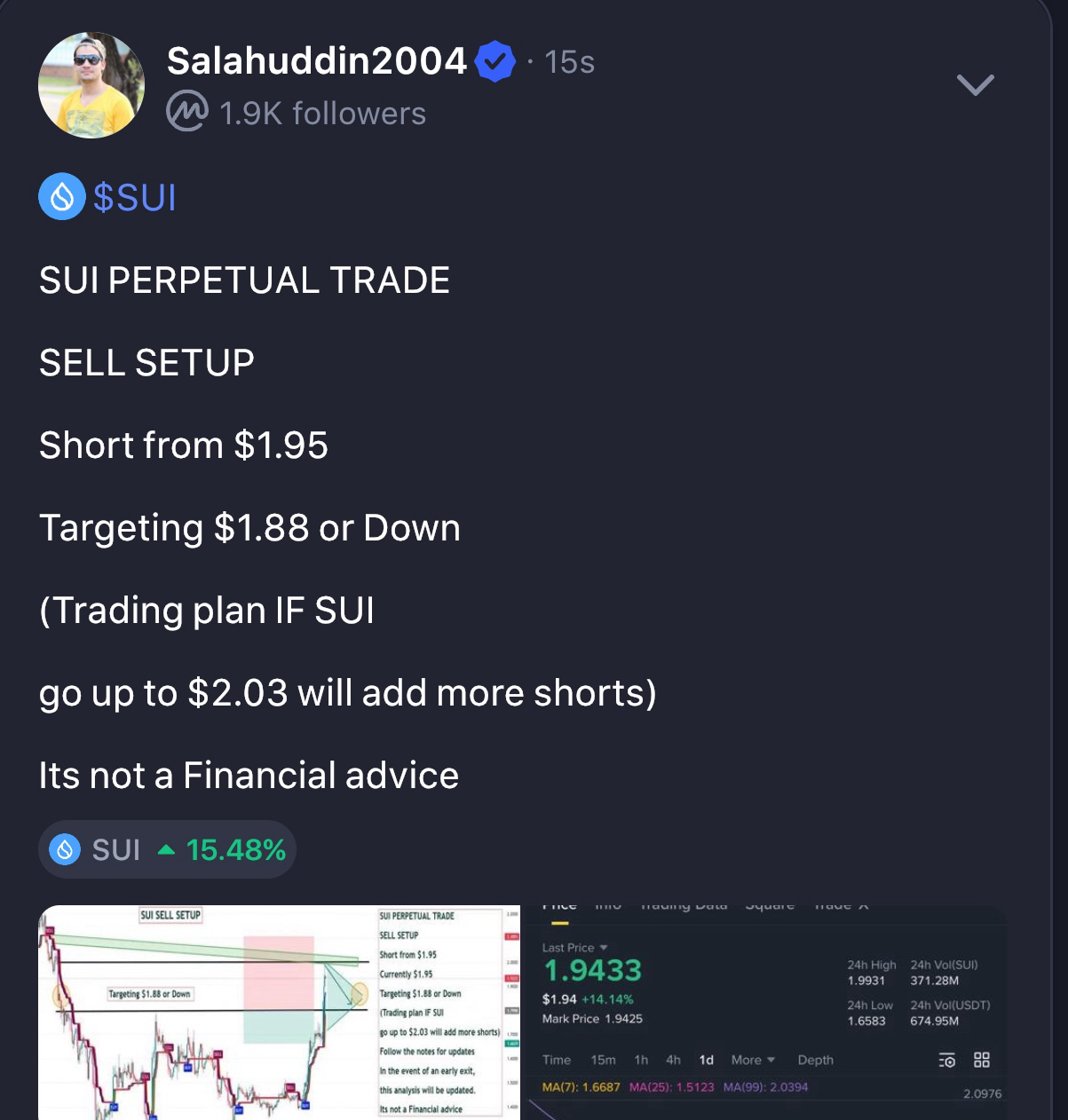The image size is (1068, 1120).
Task: View the 1.9K followers count
Action: pos(322,114)
